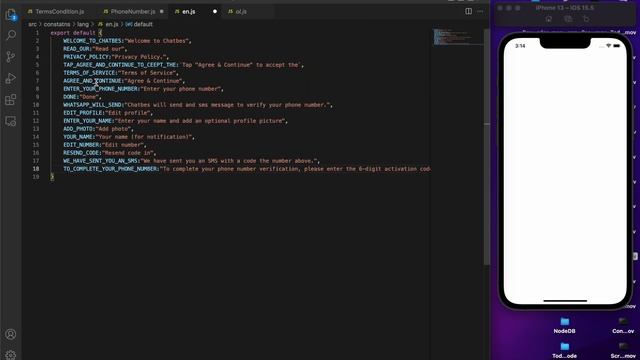Open Source Control view

point(11,57)
